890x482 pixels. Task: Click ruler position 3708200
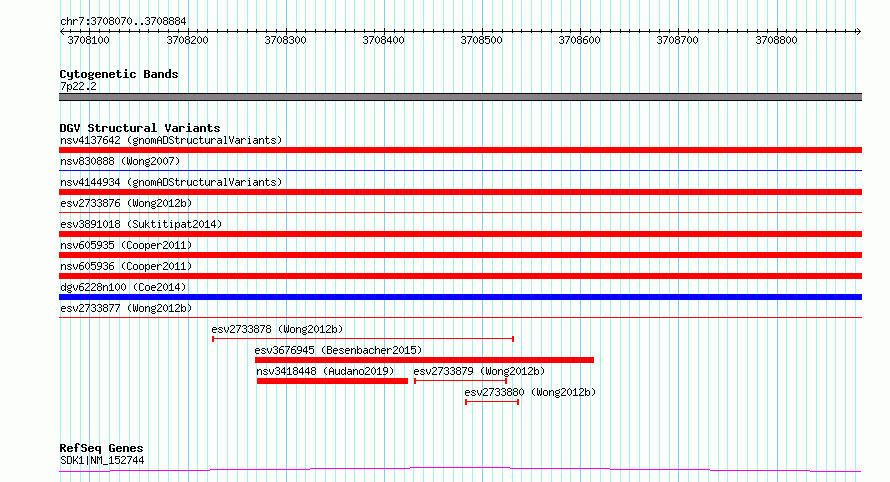(187, 40)
